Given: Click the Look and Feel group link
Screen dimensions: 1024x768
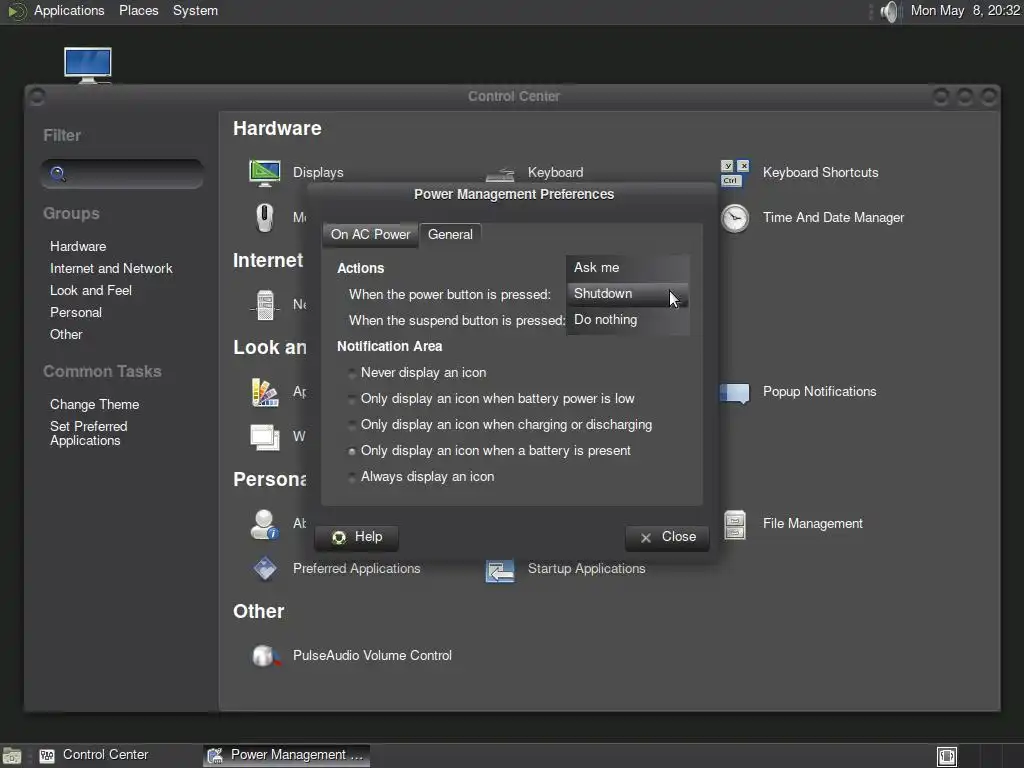Looking at the screenshot, I should [91, 291].
